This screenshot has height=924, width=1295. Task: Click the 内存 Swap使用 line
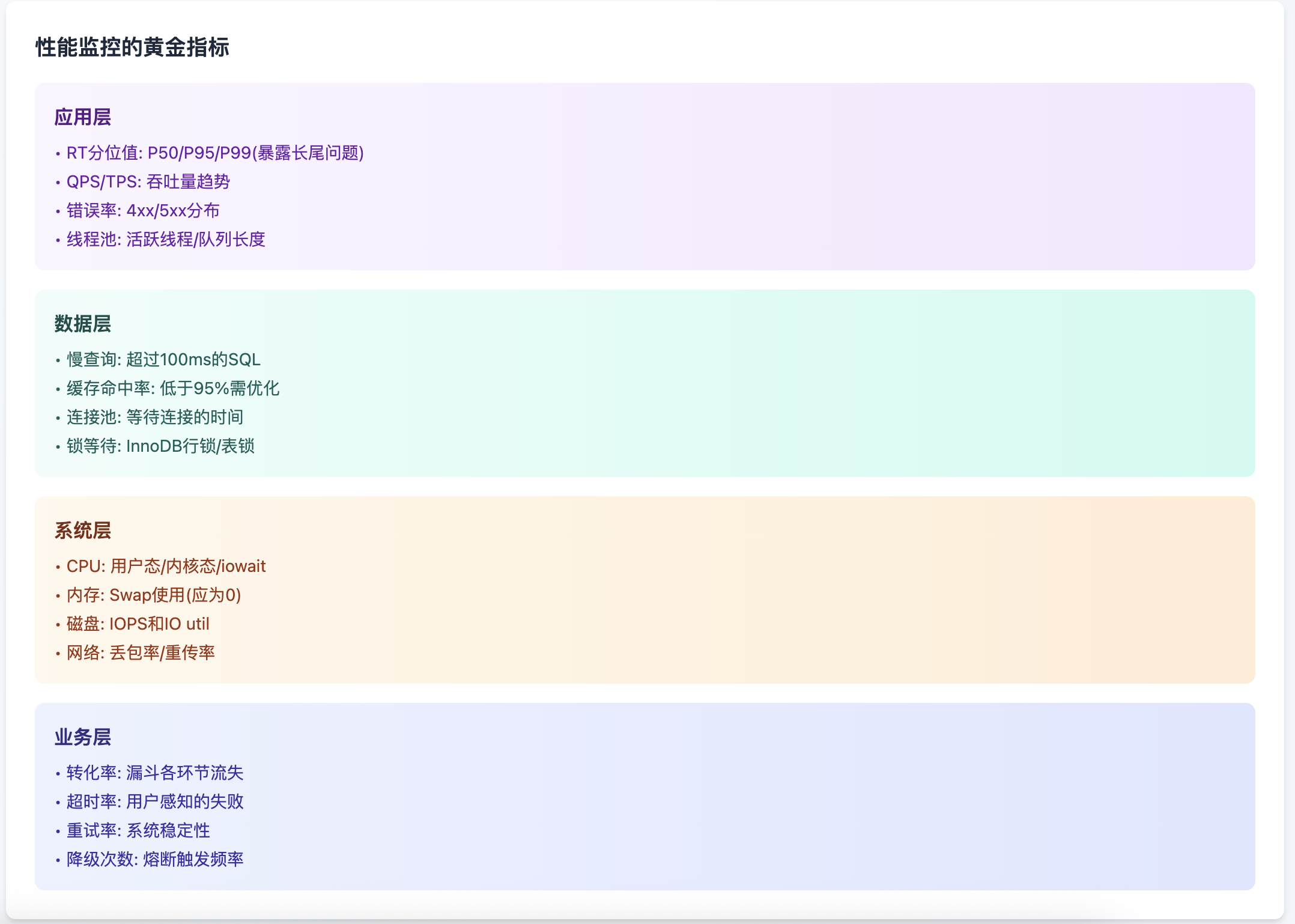click(154, 595)
